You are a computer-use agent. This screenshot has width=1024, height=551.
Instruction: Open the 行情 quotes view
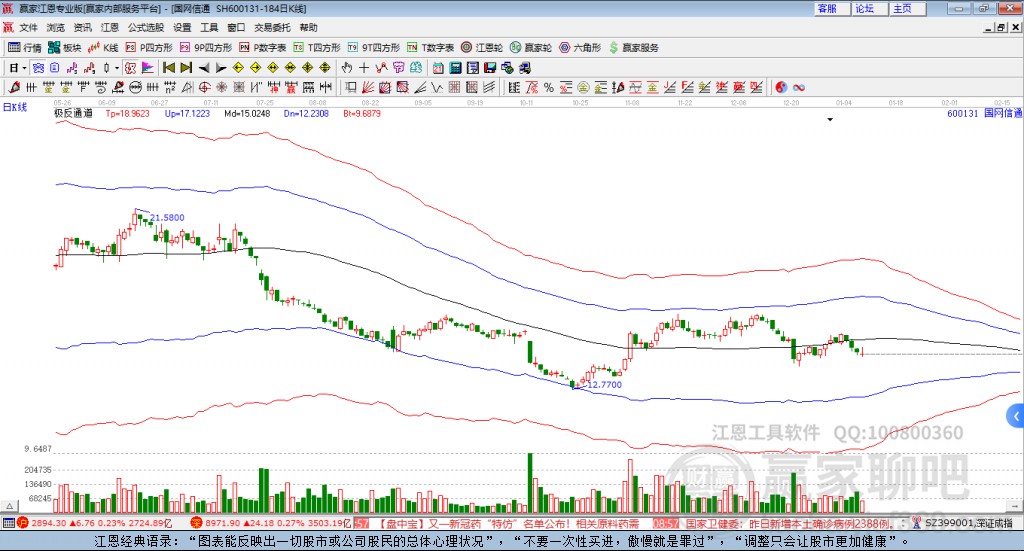pyautogui.click(x=25, y=48)
